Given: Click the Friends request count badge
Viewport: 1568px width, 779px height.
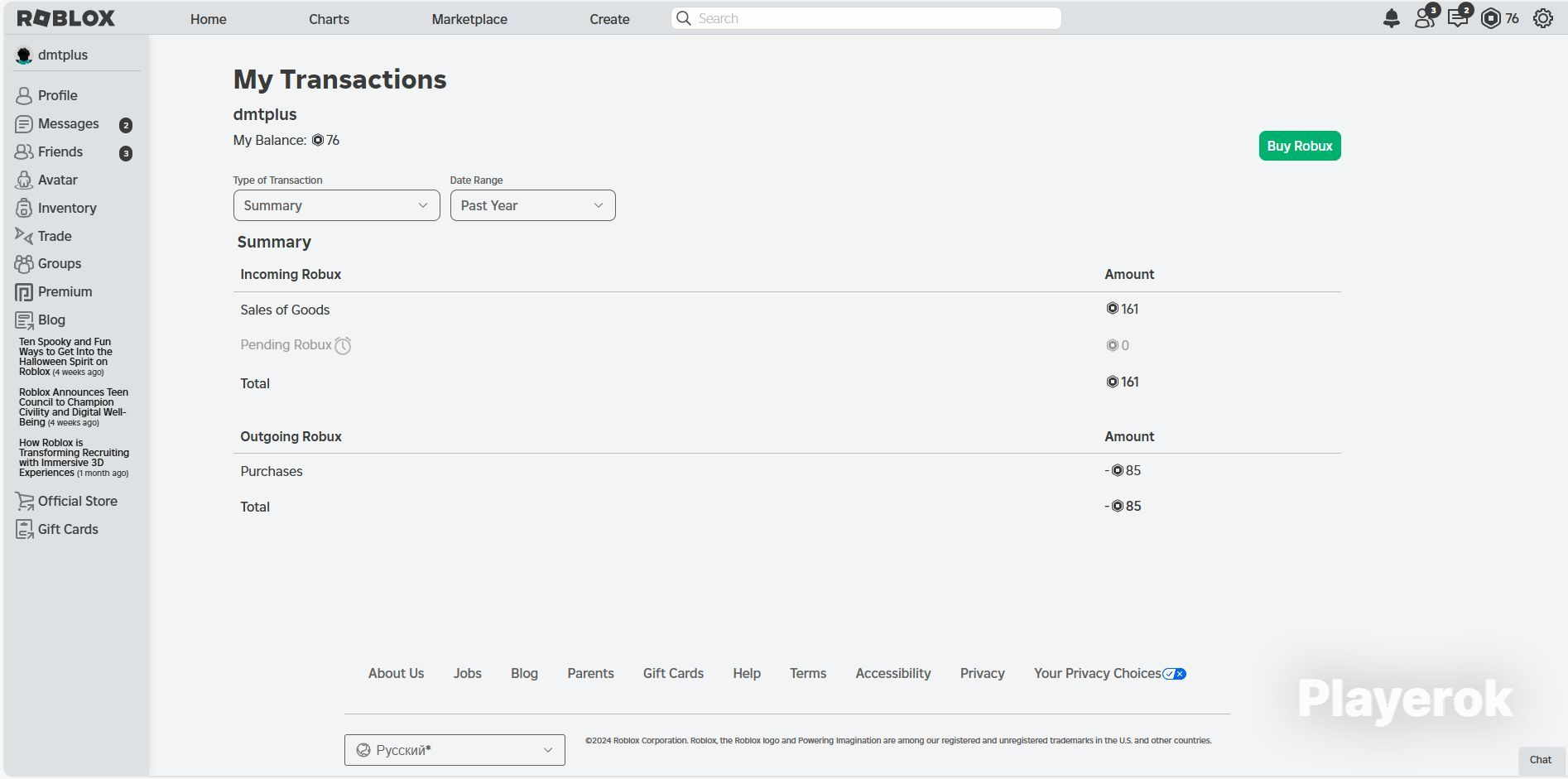Looking at the screenshot, I should point(126,153).
